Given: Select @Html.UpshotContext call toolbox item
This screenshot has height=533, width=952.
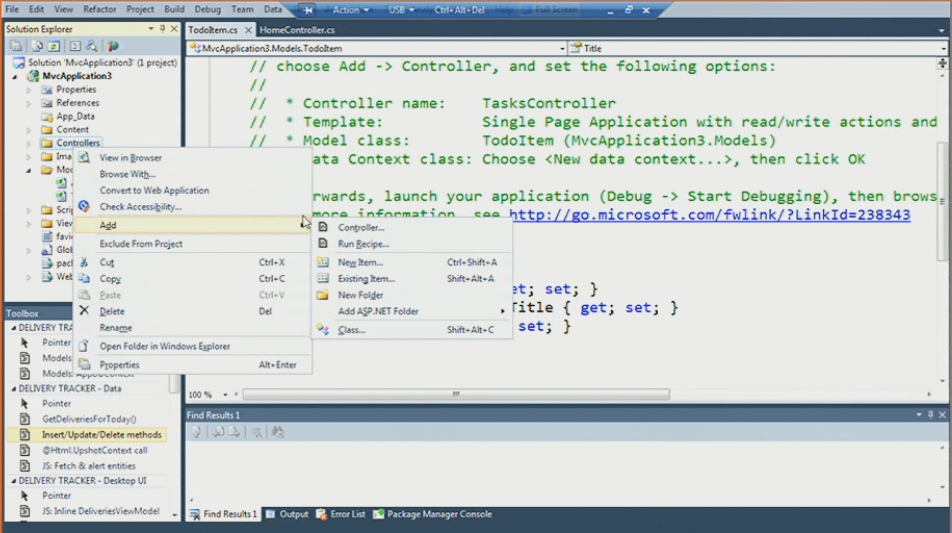Looking at the screenshot, I should point(94,450).
